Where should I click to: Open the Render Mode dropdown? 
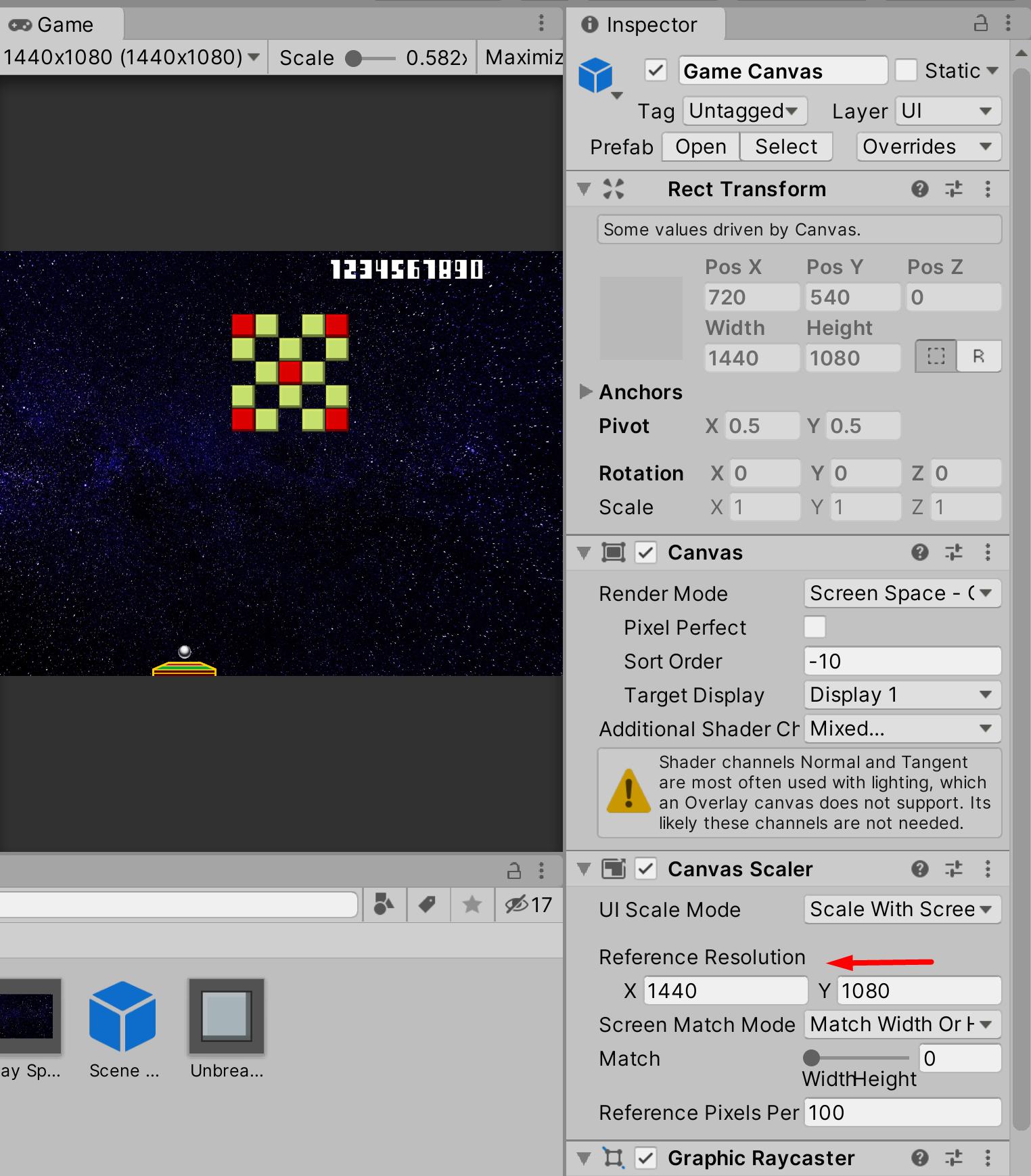point(902,593)
